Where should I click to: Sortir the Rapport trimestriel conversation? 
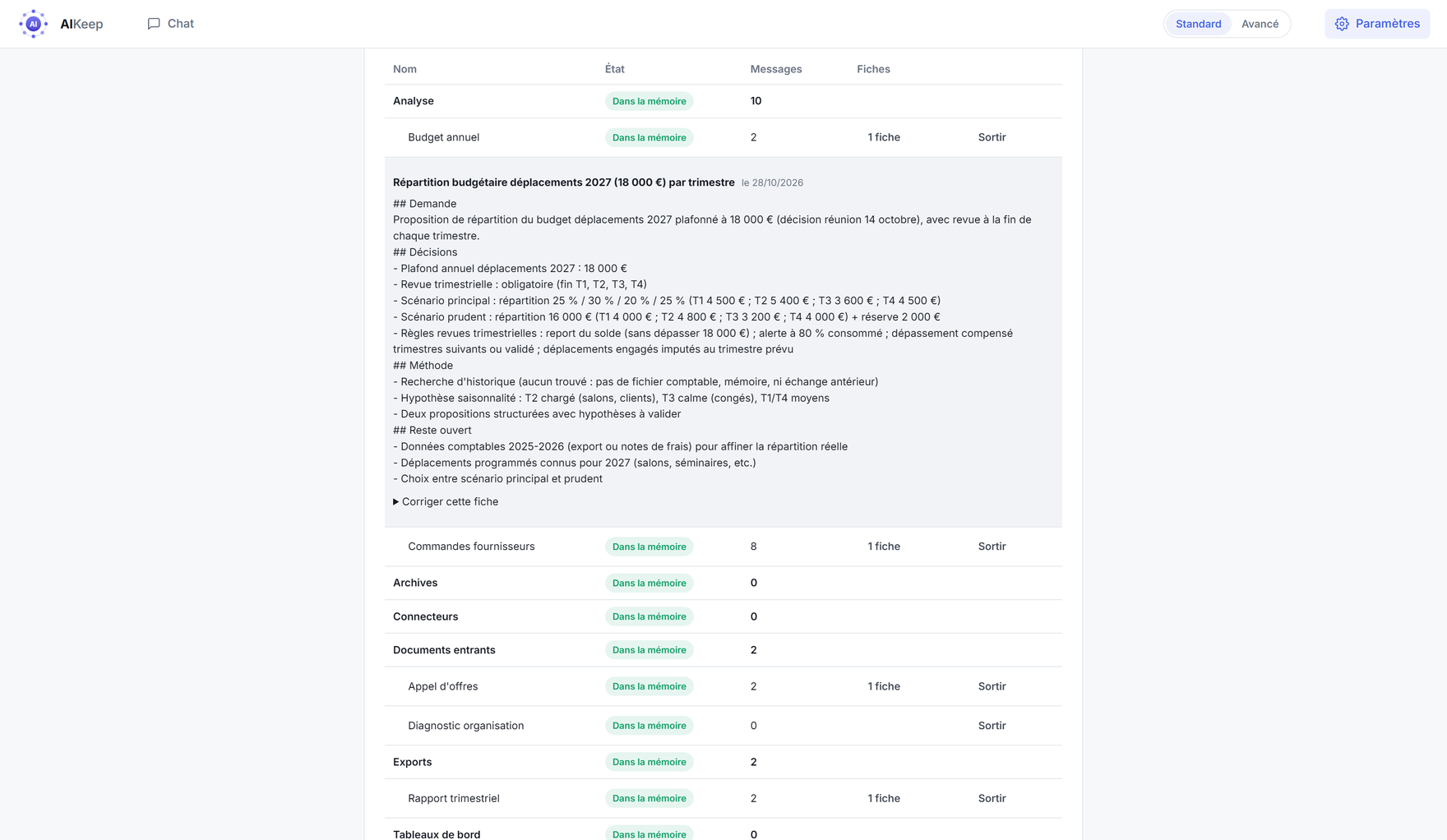[992, 798]
